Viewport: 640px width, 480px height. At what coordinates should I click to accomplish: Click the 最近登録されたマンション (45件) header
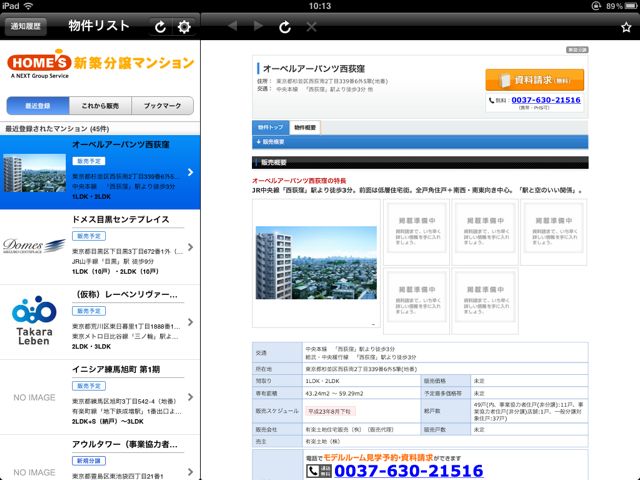[57, 129]
